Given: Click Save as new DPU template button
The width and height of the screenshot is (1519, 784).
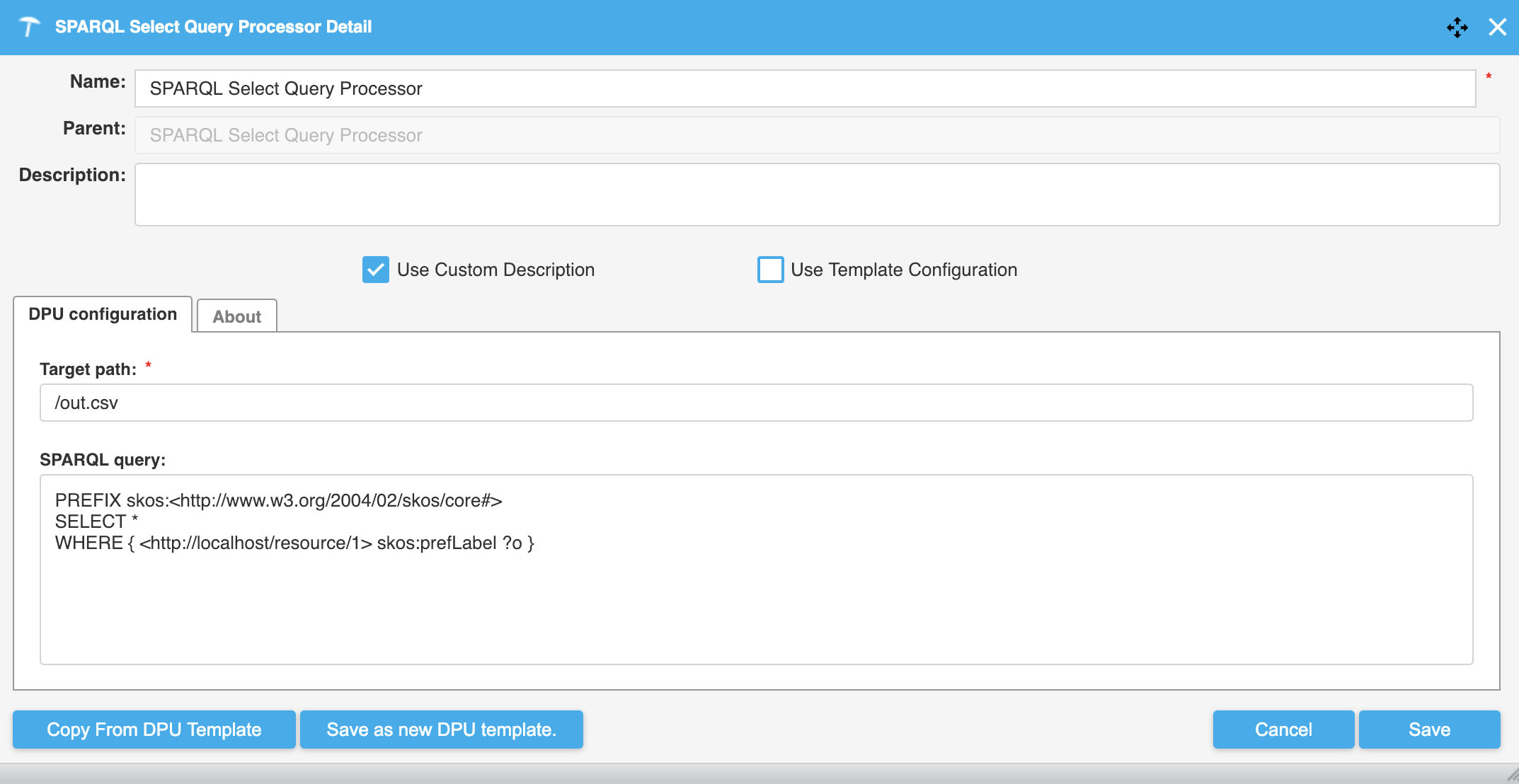Looking at the screenshot, I should (x=441, y=730).
